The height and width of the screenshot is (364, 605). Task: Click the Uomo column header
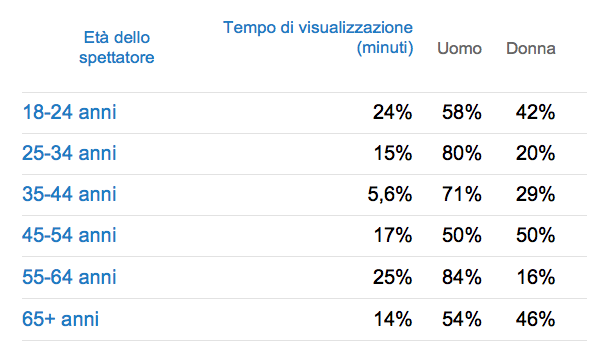coord(459,49)
